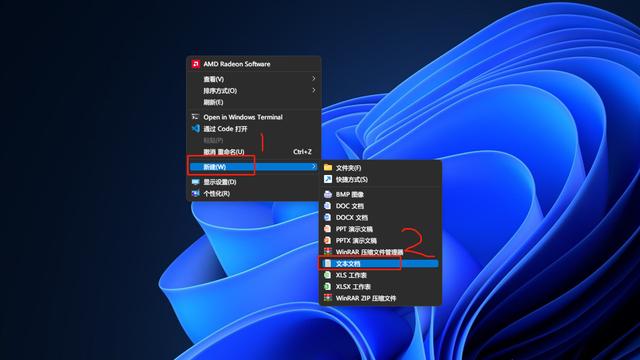
Task: Click the Windows Terminal icon in menu
Action: [196, 117]
